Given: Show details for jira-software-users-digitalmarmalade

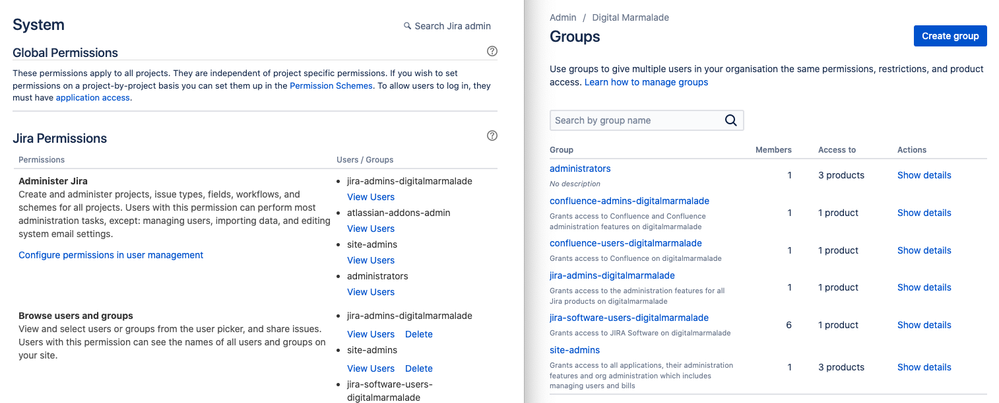Looking at the screenshot, I should 924,325.
